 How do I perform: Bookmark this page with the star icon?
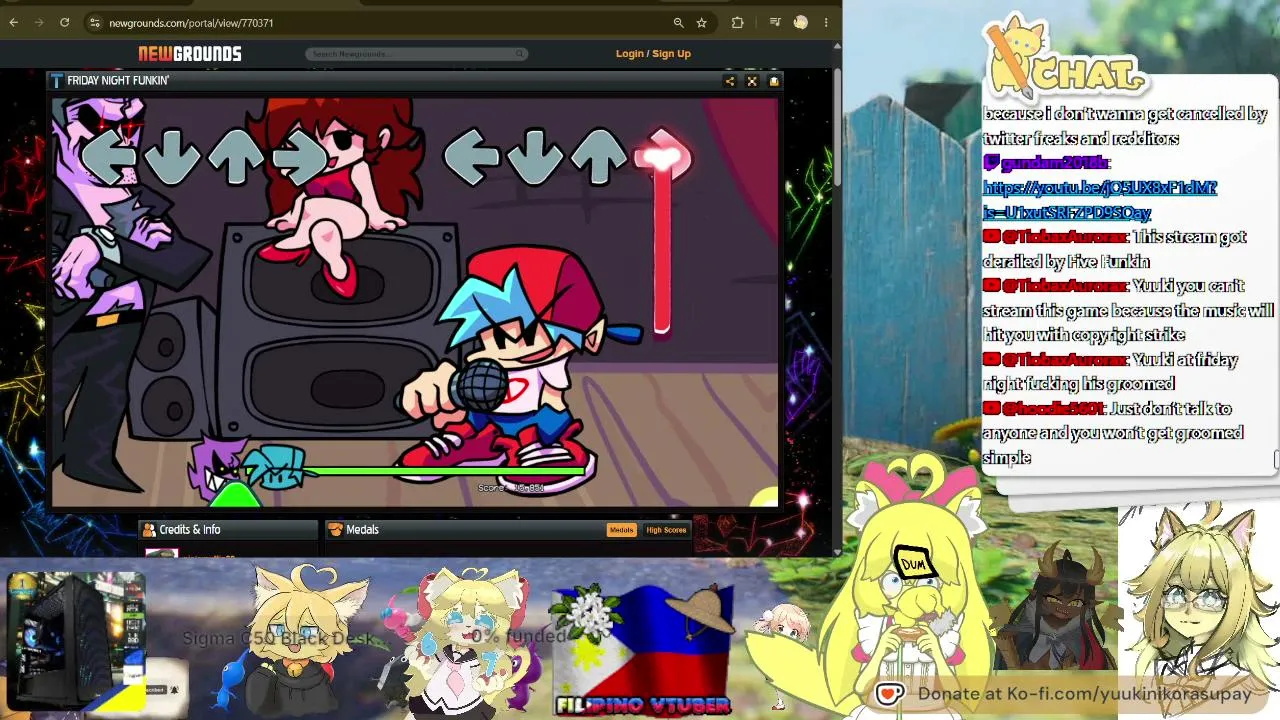pyautogui.click(x=702, y=22)
